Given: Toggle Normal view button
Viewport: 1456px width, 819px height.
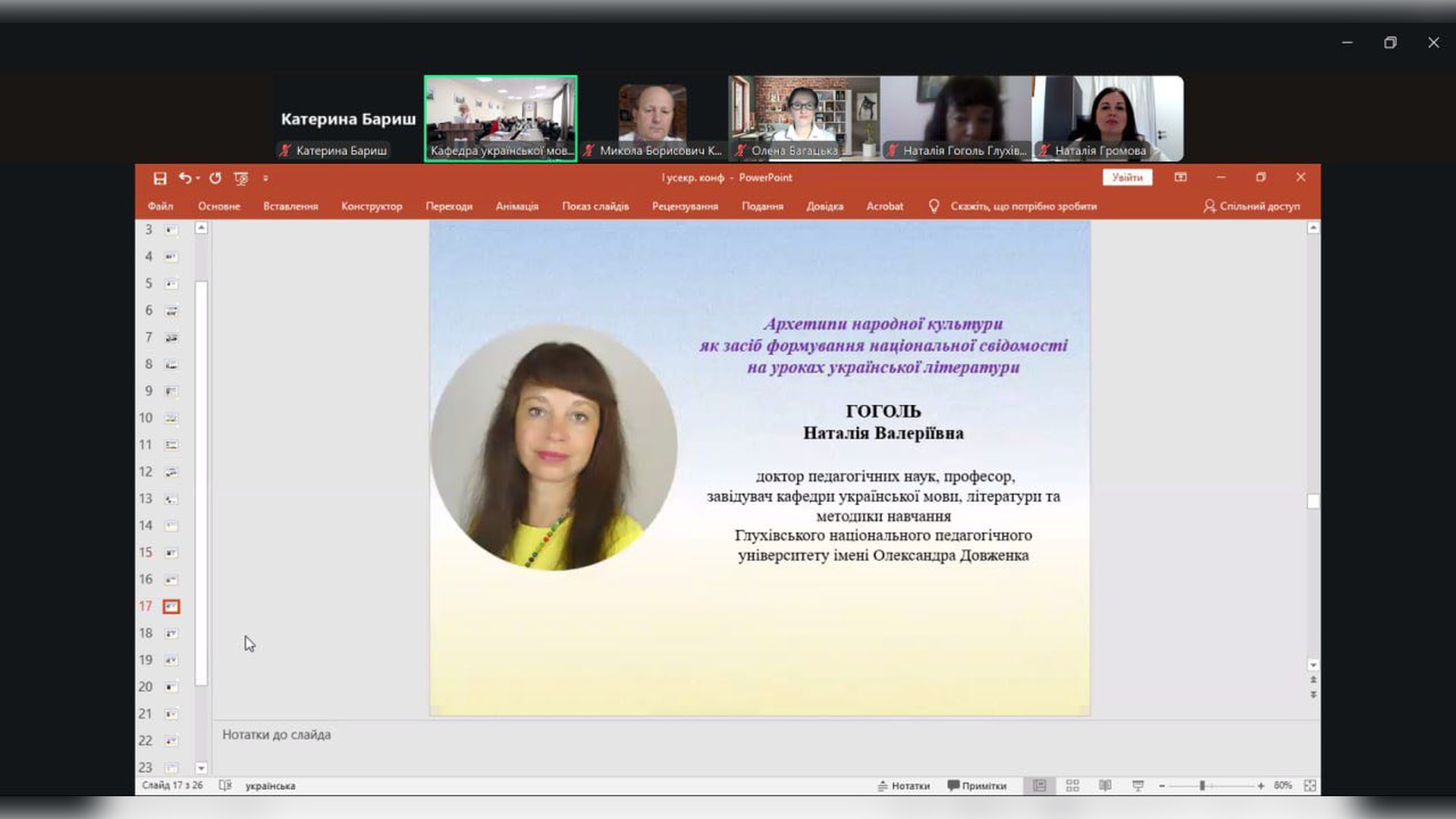Looking at the screenshot, I should (1040, 786).
